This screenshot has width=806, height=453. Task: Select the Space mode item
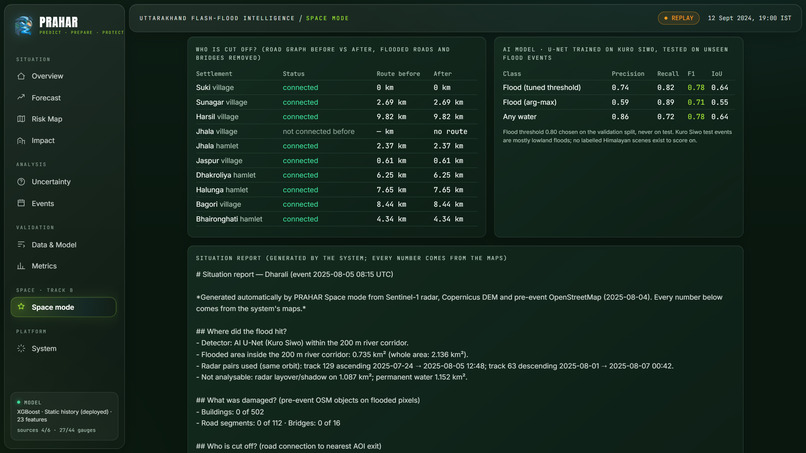pyautogui.click(x=63, y=307)
